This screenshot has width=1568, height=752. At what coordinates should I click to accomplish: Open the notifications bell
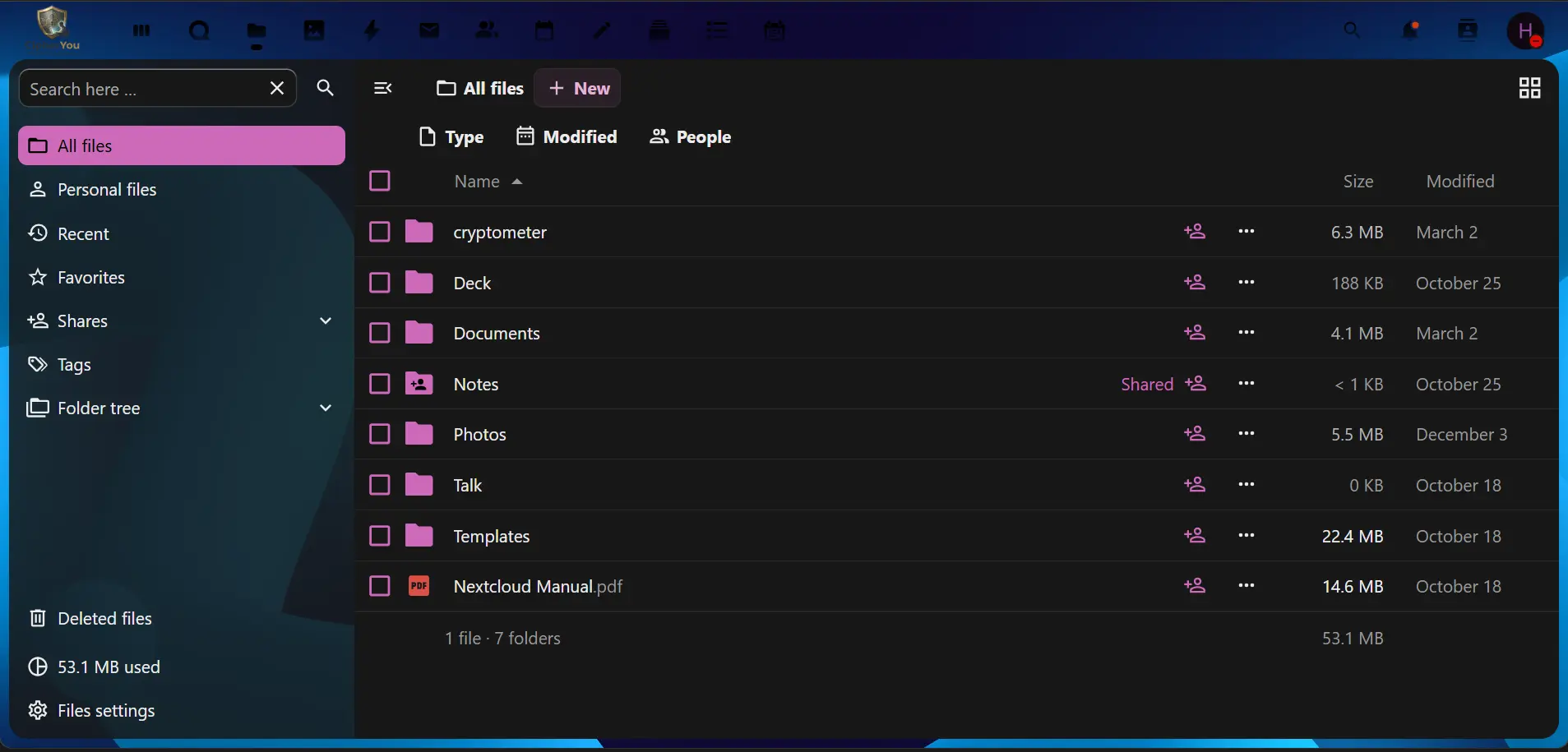click(1410, 31)
